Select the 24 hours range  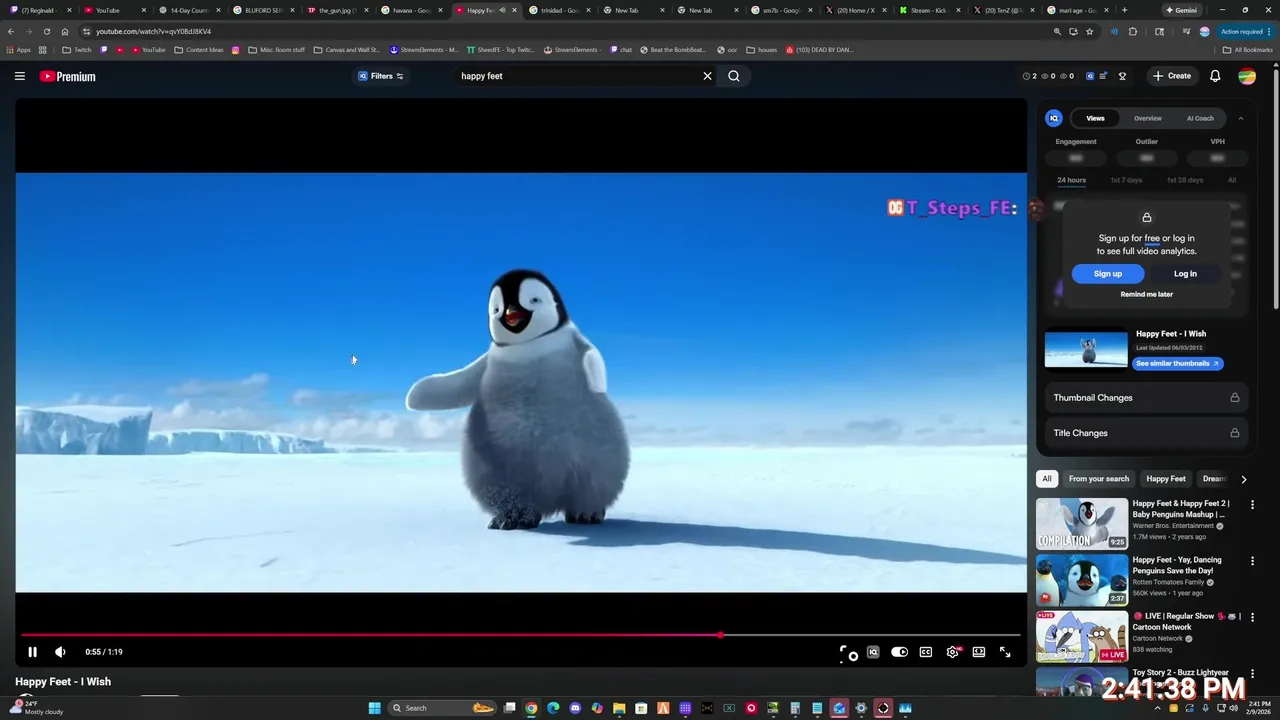pos(1071,180)
